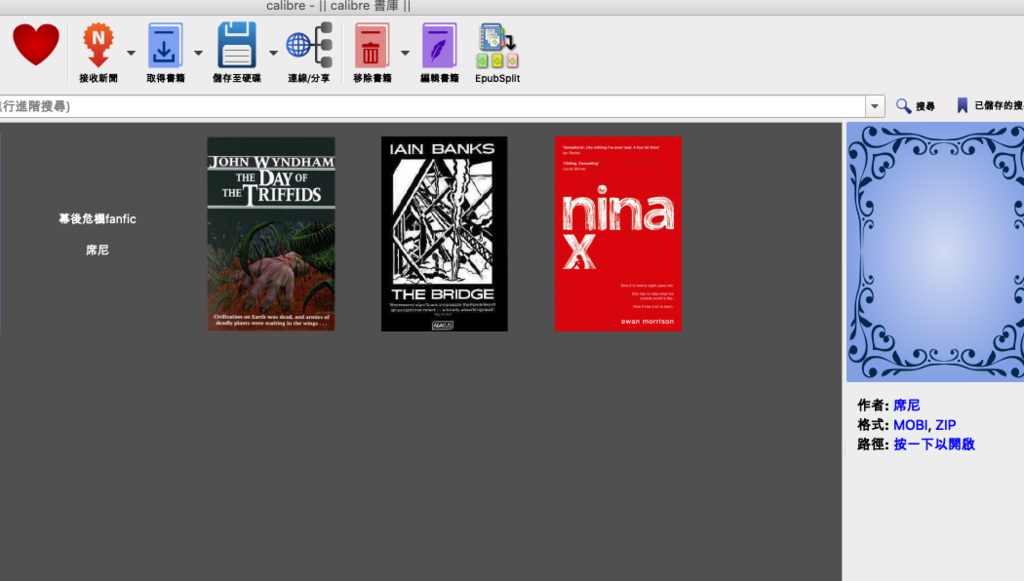The image size is (1024, 581).
Task: Open the author link 席尼 in details
Action: [x=906, y=405]
